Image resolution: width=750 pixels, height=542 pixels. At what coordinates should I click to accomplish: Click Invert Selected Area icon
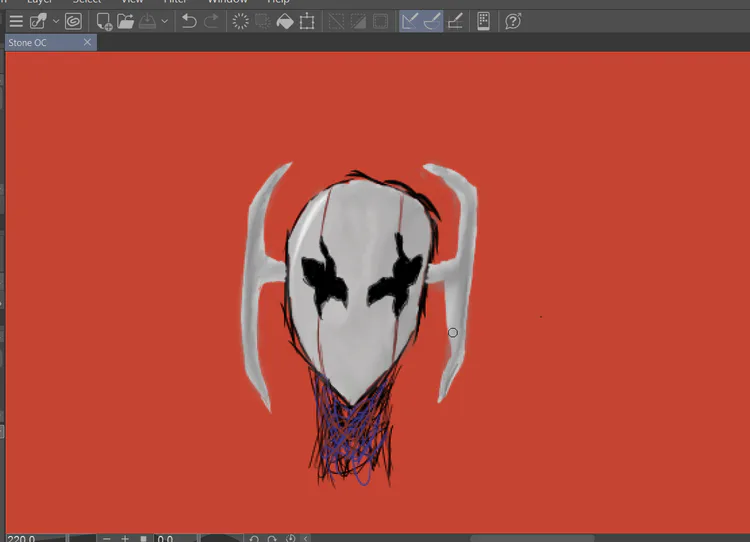coord(358,21)
